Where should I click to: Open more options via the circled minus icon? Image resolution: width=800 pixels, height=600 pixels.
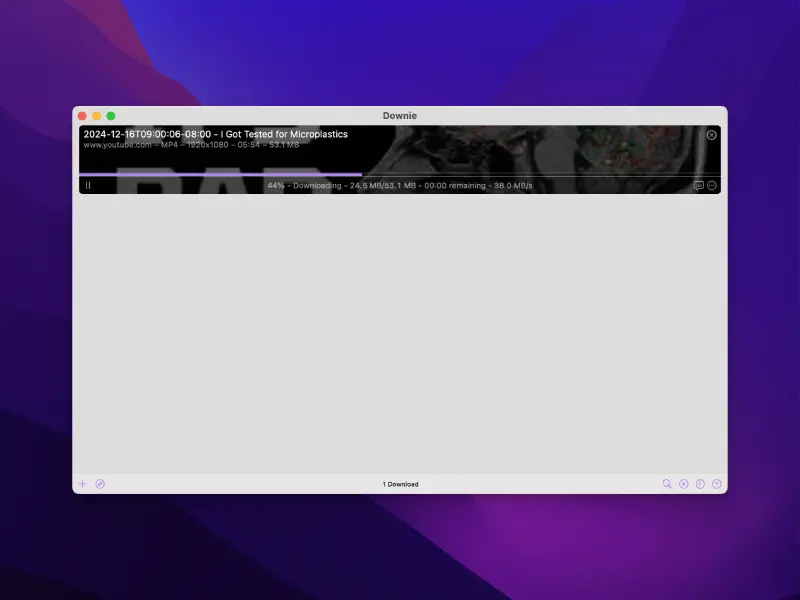(712, 185)
